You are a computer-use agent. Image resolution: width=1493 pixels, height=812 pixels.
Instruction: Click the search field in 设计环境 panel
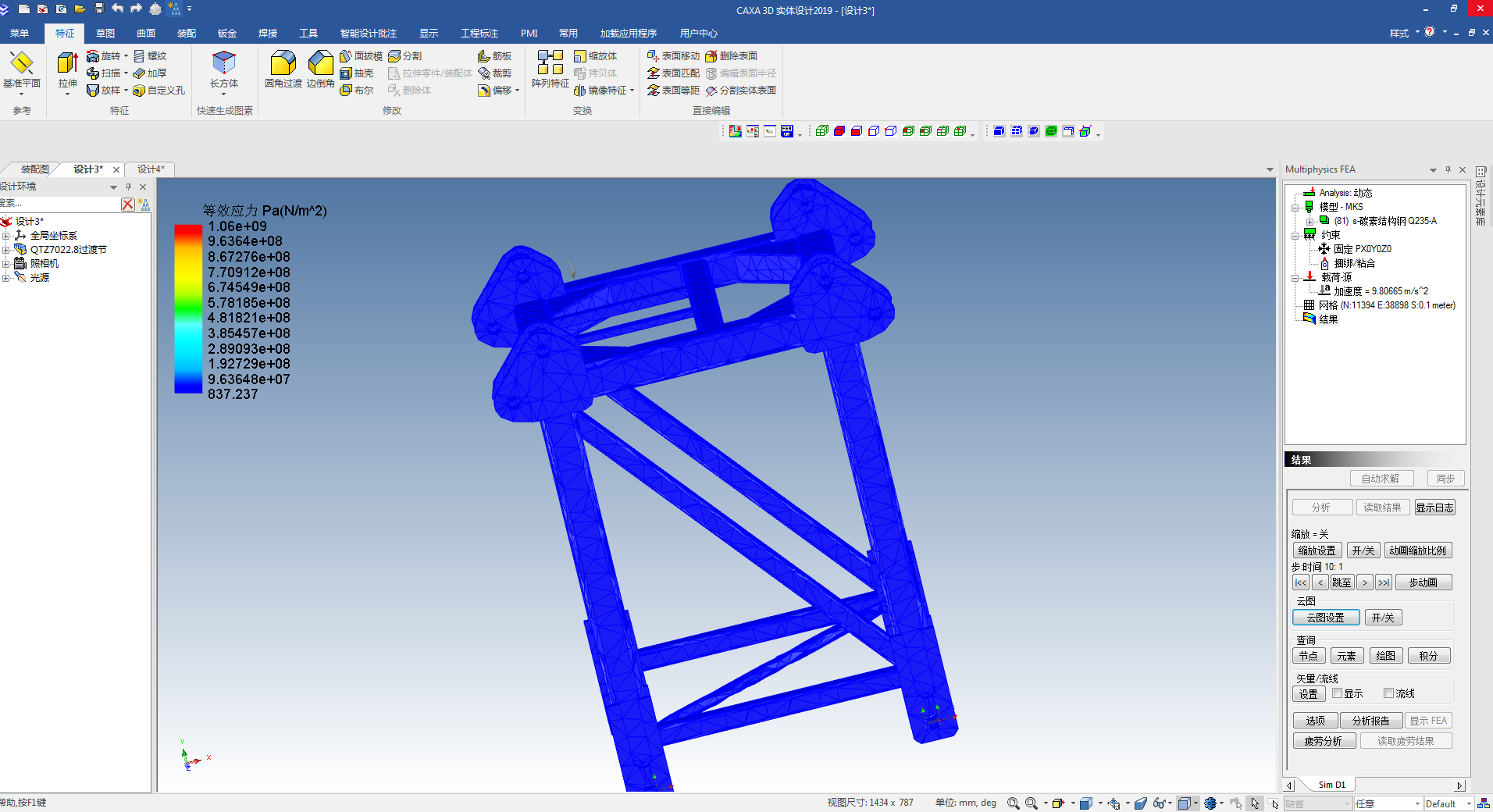59,204
